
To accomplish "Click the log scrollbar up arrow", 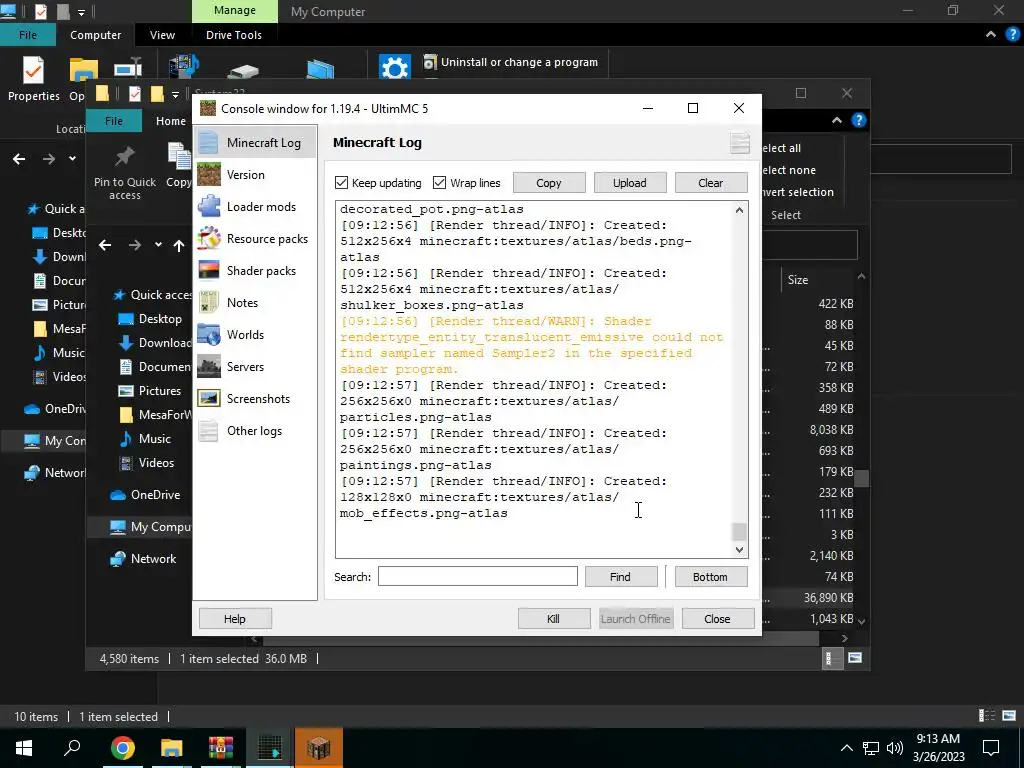I will pos(739,210).
